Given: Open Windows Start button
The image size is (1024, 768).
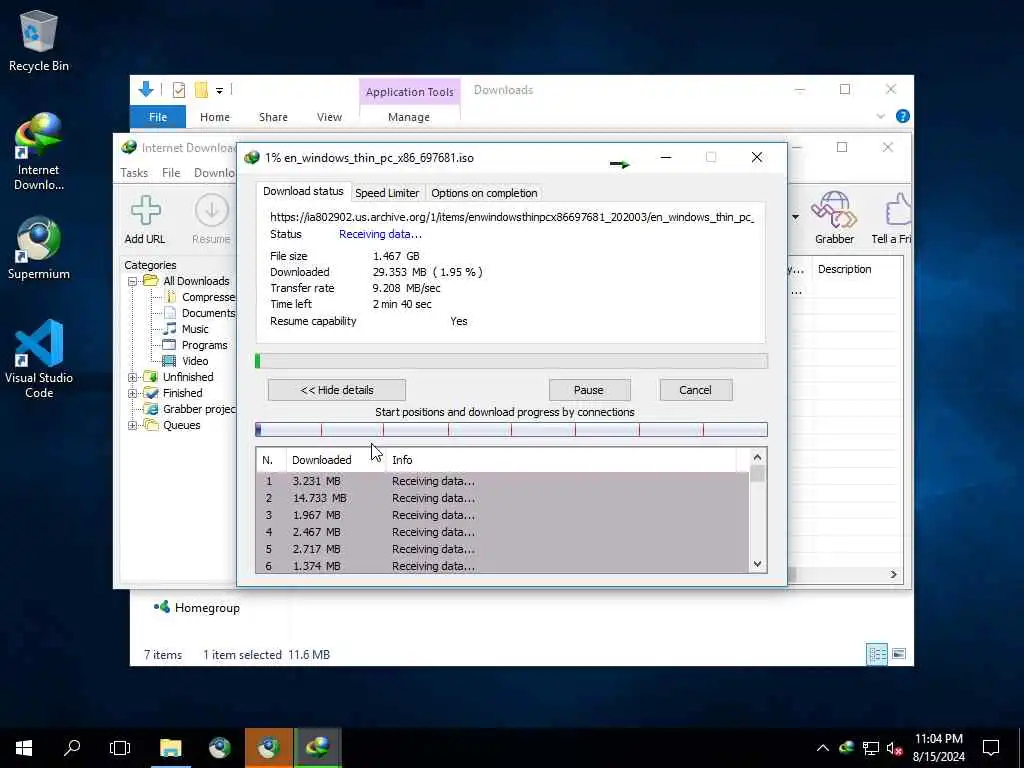Looking at the screenshot, I should [24, 748].
